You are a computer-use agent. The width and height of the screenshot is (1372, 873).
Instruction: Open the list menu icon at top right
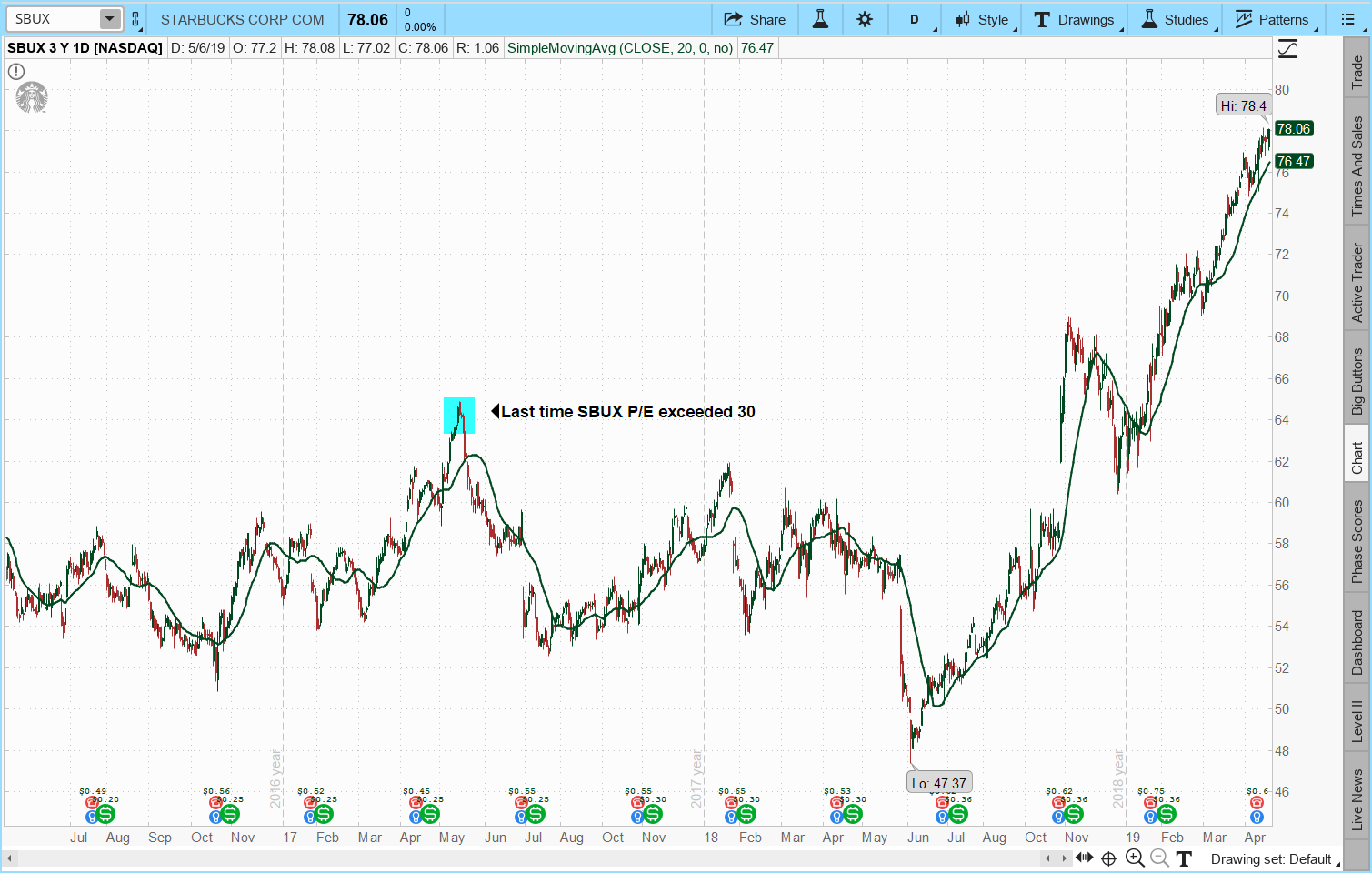point(1347,19)
